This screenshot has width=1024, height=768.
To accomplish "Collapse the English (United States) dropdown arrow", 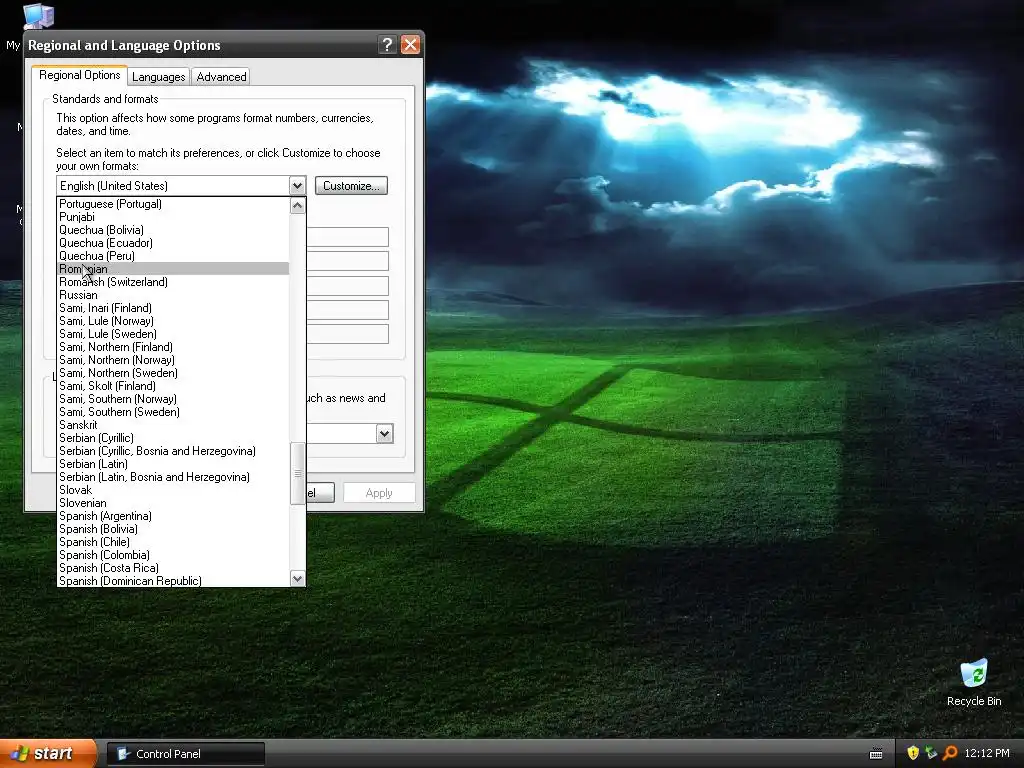I will (297, 185).
